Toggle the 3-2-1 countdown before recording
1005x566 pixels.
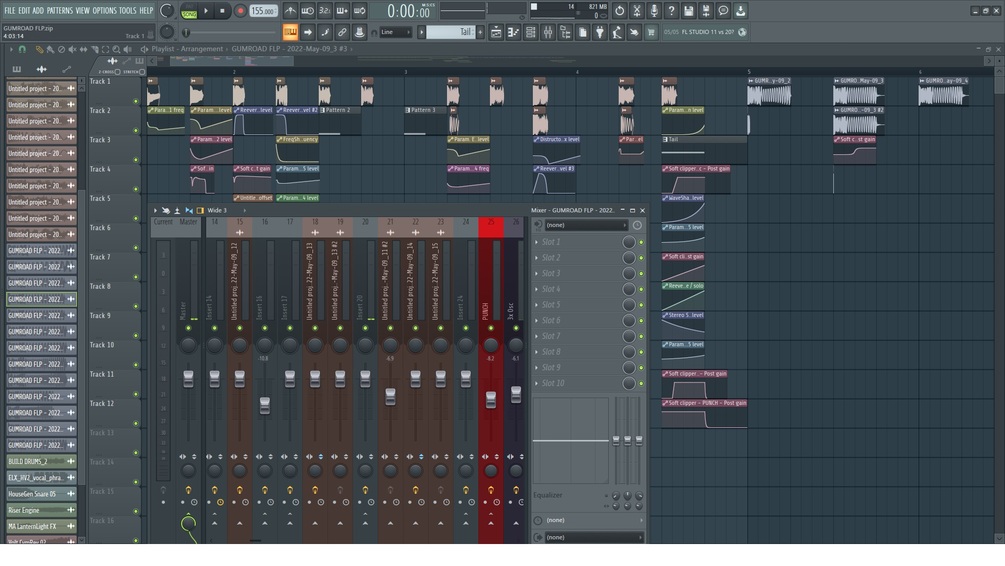tap(325, 11)
